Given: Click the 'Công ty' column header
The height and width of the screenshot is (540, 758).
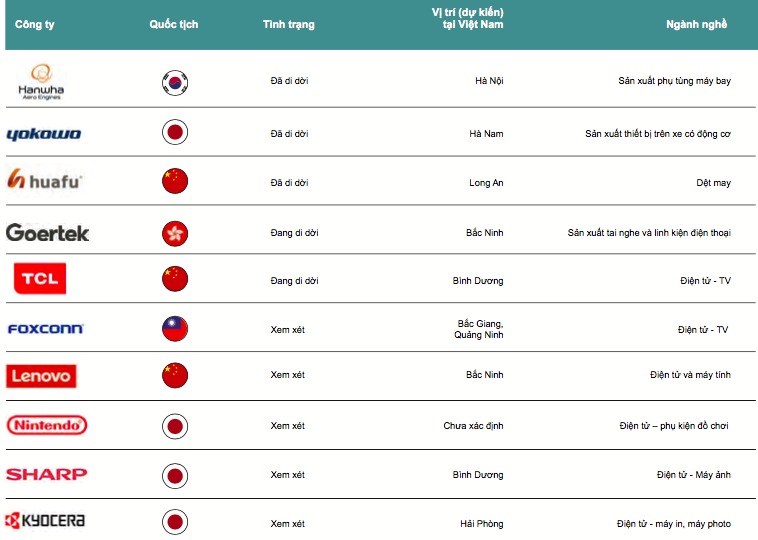Looking at the screenshot, I should tap(34, 24).
